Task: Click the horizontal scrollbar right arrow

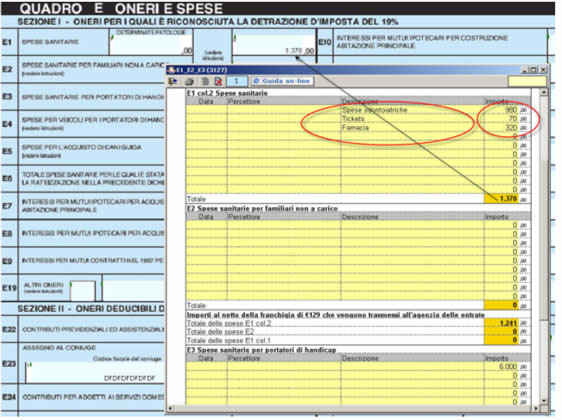Action: pyautogui.click(x=537, y=408)
